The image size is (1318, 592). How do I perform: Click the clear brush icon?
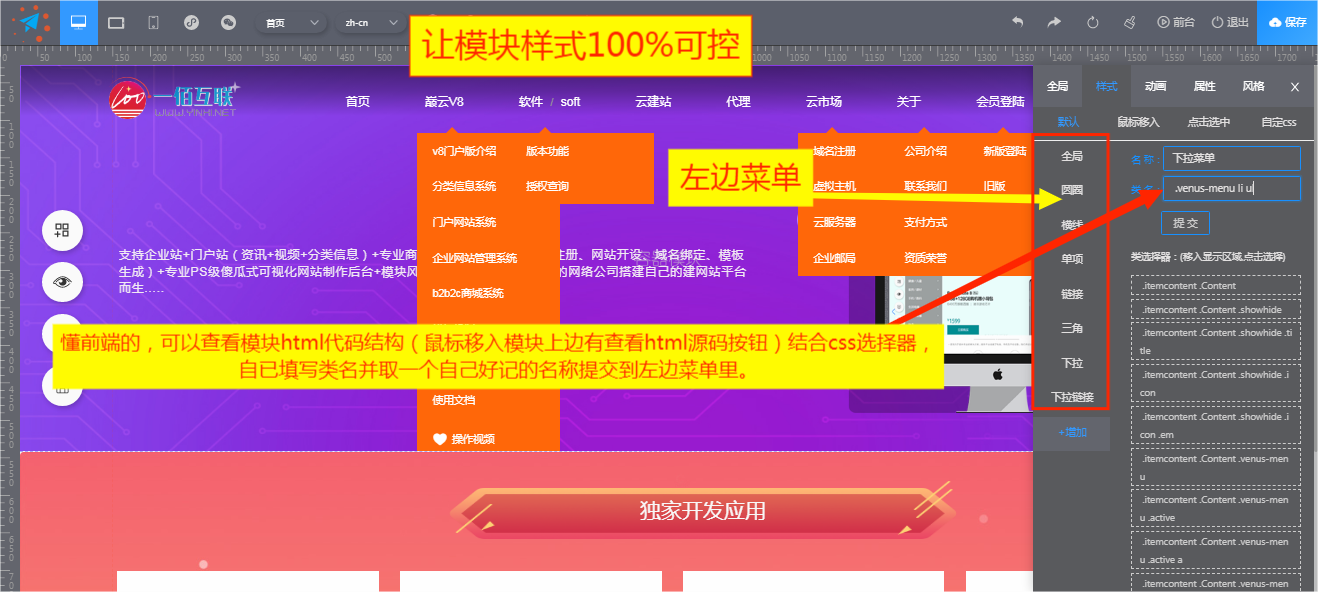(1129, 22)
